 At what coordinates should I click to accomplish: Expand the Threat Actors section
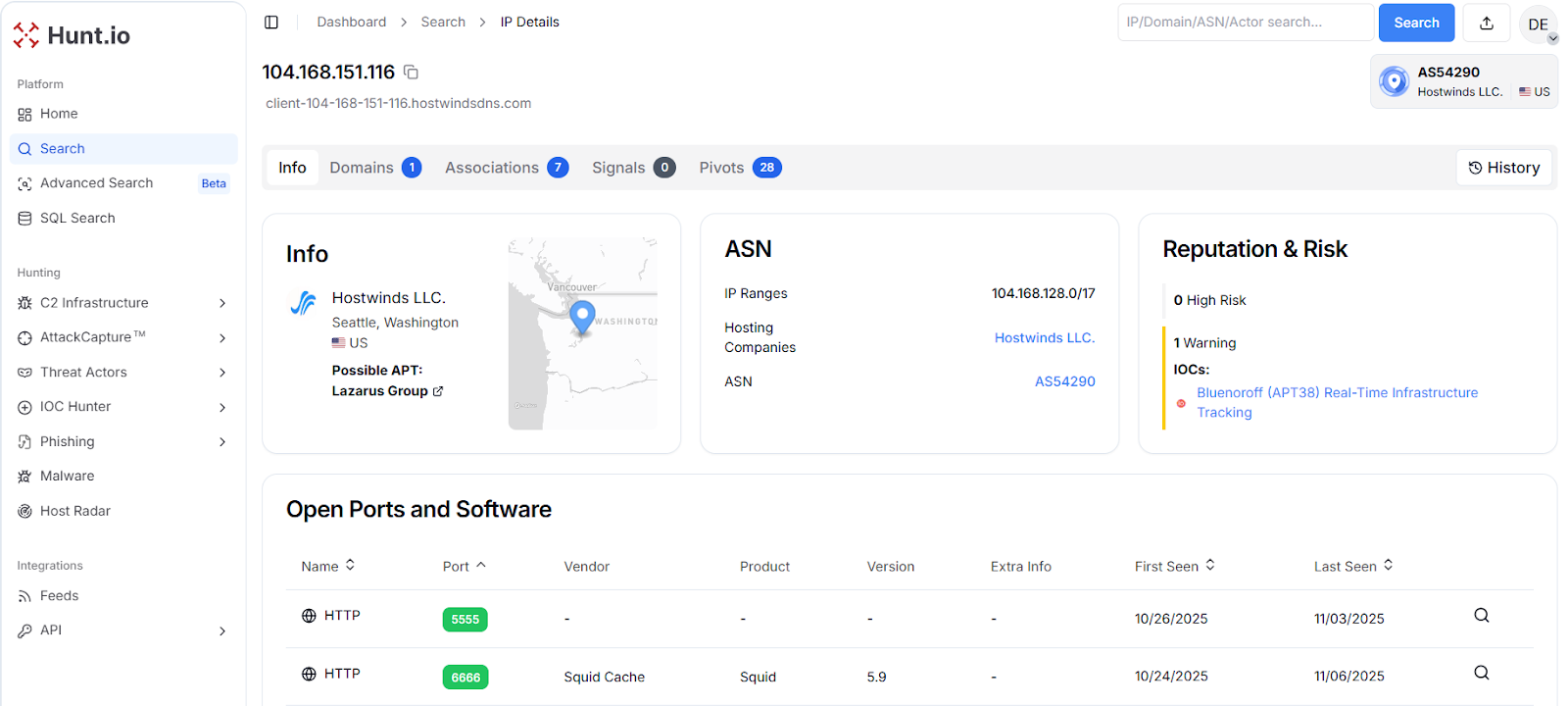click(222, 373)
